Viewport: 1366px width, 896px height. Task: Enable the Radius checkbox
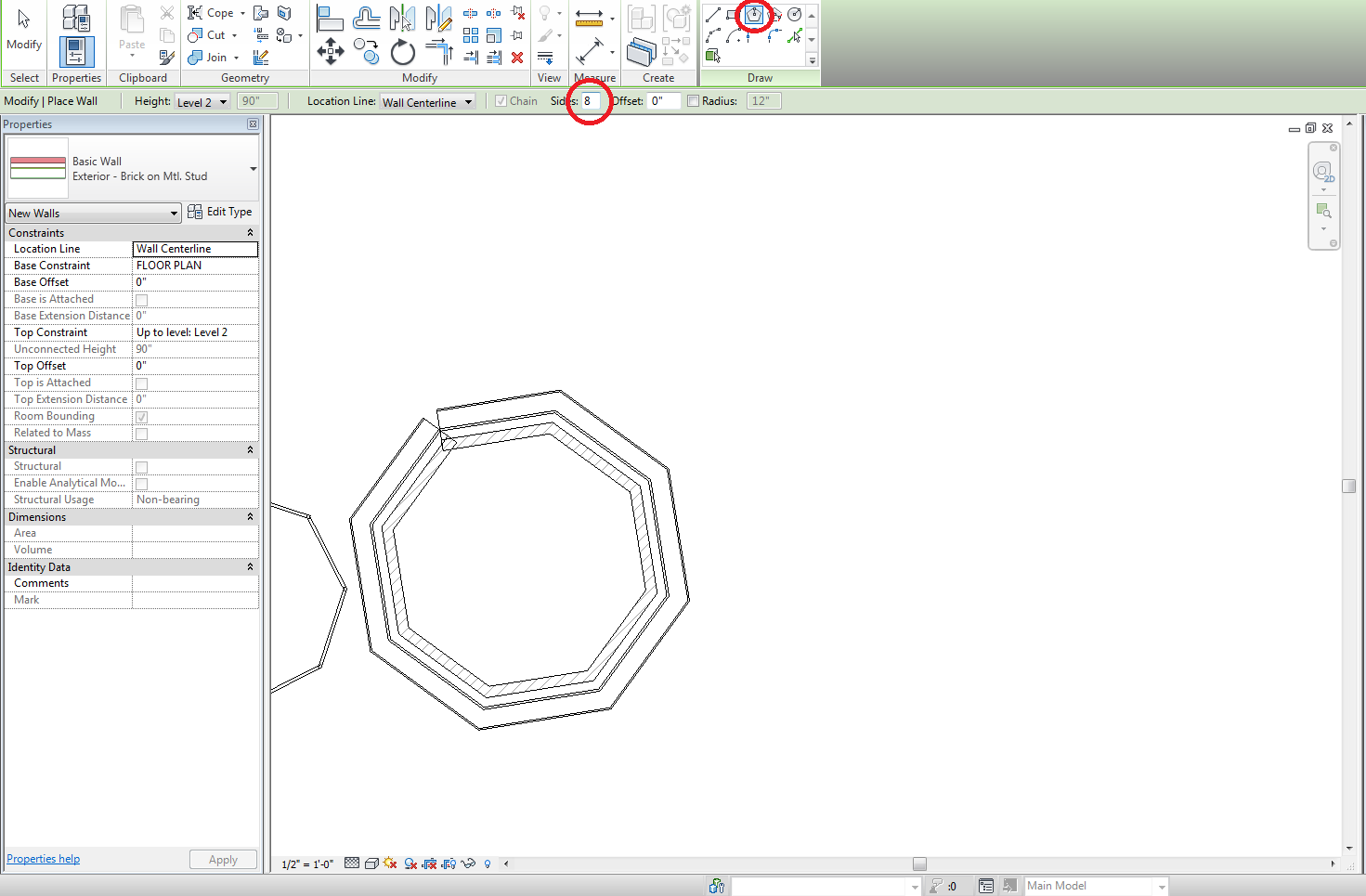click(x=693, y=101)
